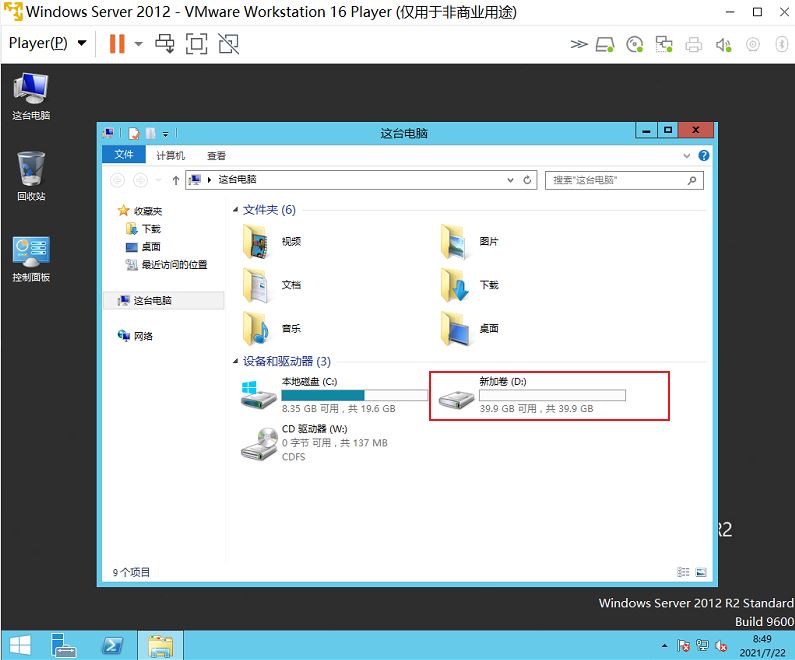Open Explorer help question mark icon
The width and height of the screenshot is (795, 660).
[x=704, y=156]
